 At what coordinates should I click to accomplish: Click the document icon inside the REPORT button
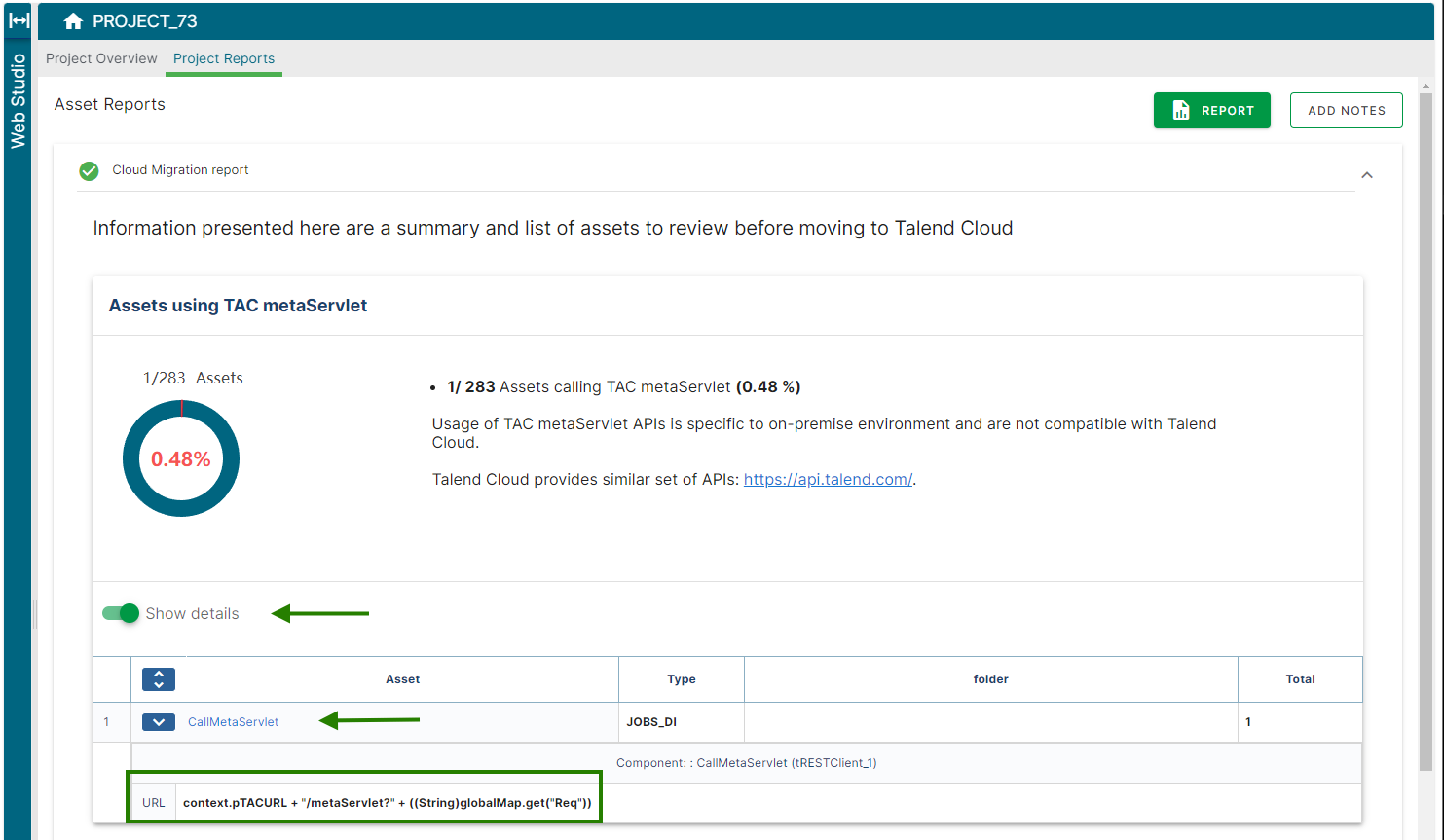tap(1180, 110)
